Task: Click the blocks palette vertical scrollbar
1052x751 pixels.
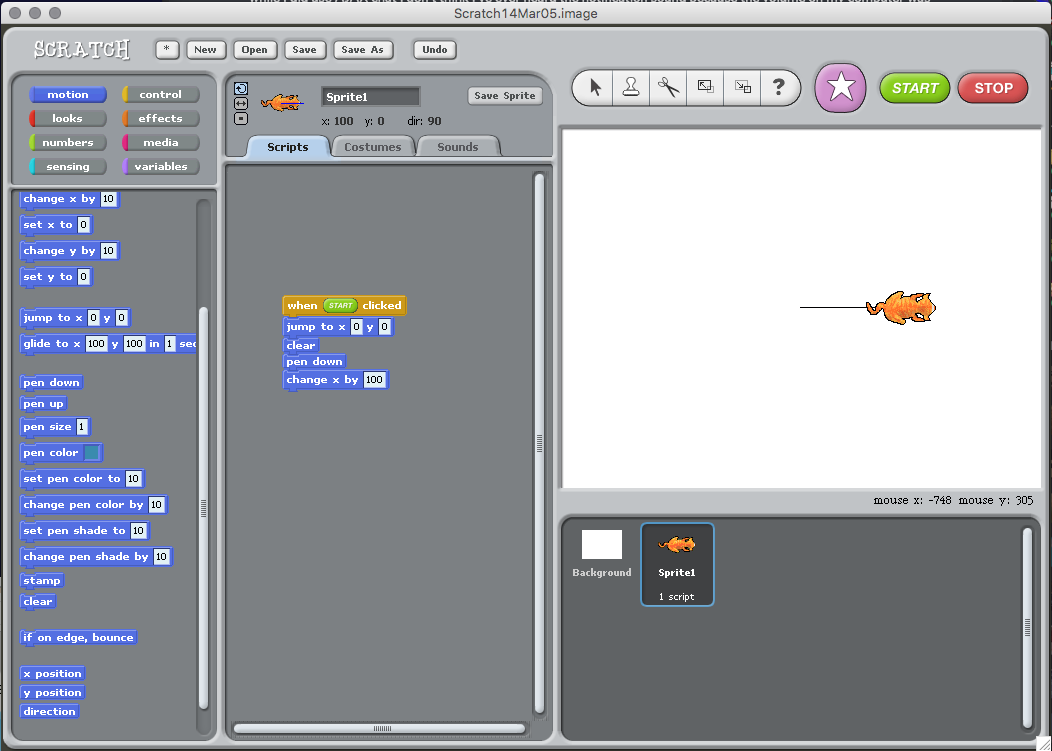Action: pos(203,509)
